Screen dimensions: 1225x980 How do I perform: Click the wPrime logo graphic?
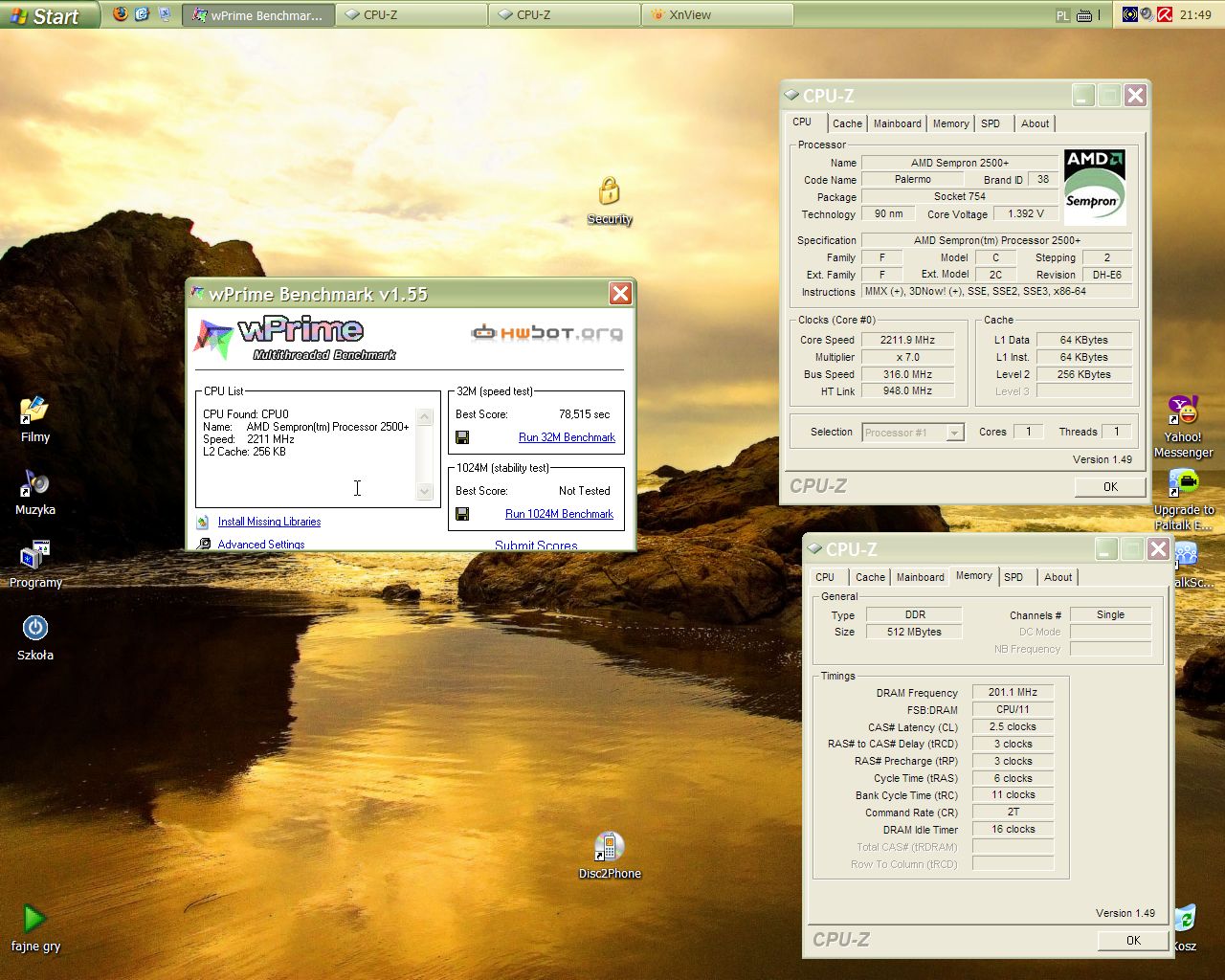(x=296, y=339)
